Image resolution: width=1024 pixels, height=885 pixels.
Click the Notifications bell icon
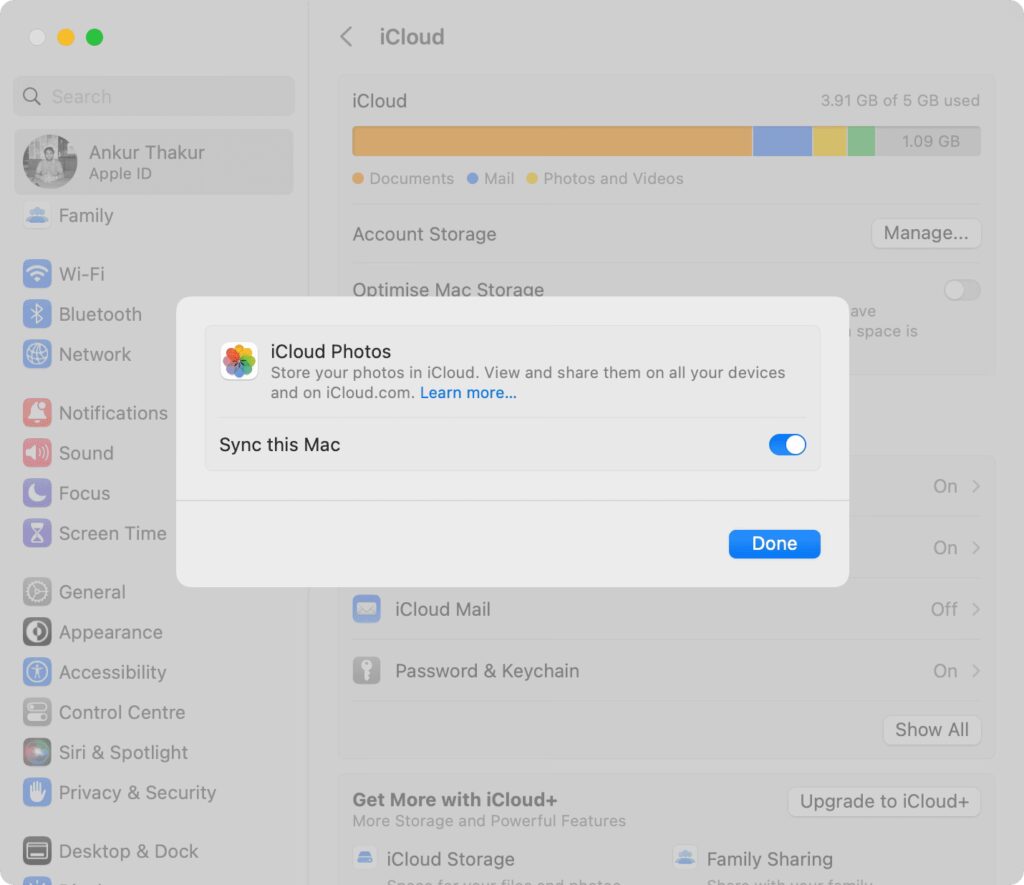coord(37,413)
